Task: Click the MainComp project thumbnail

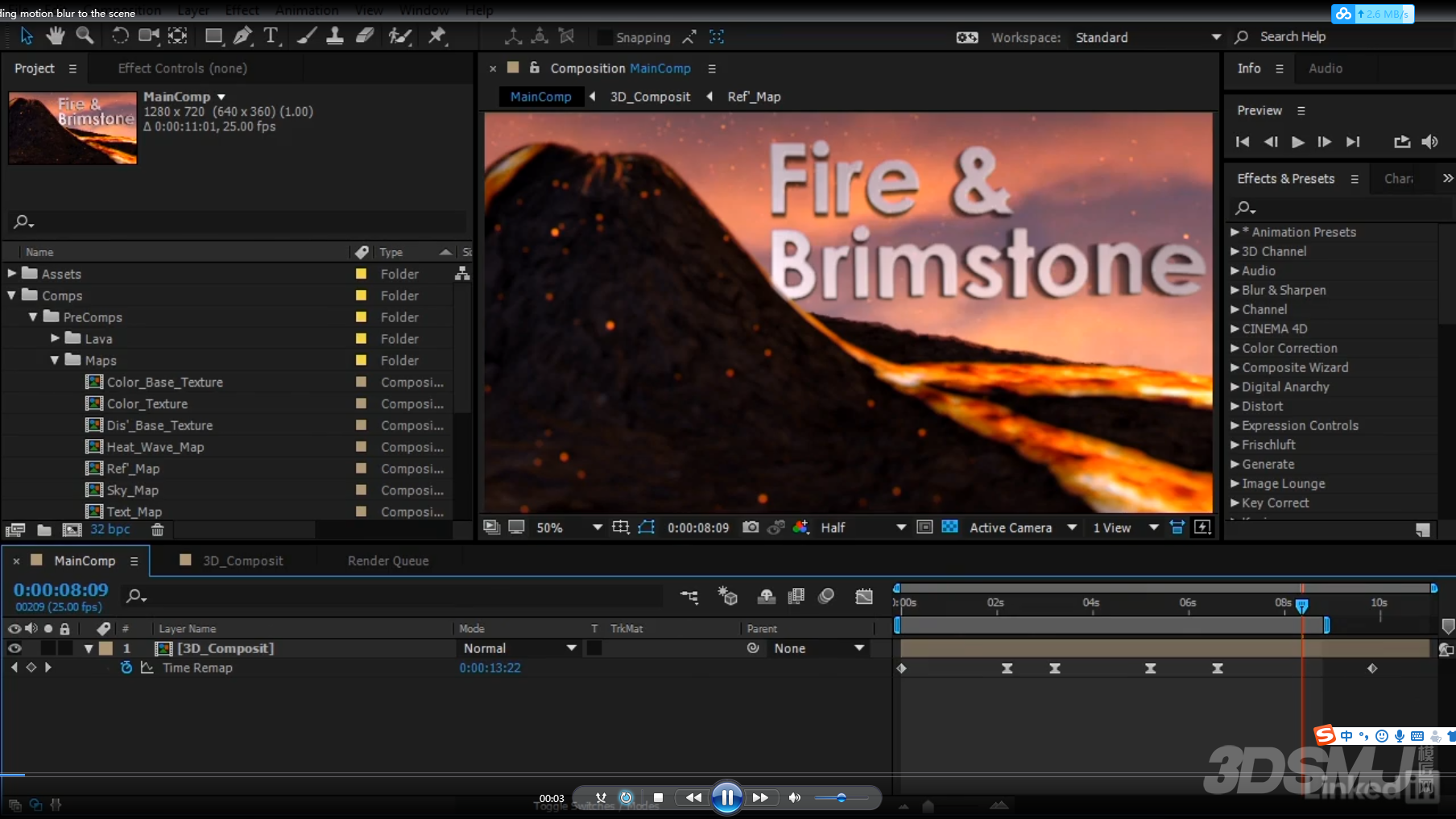Action: [x=72, y=128]
